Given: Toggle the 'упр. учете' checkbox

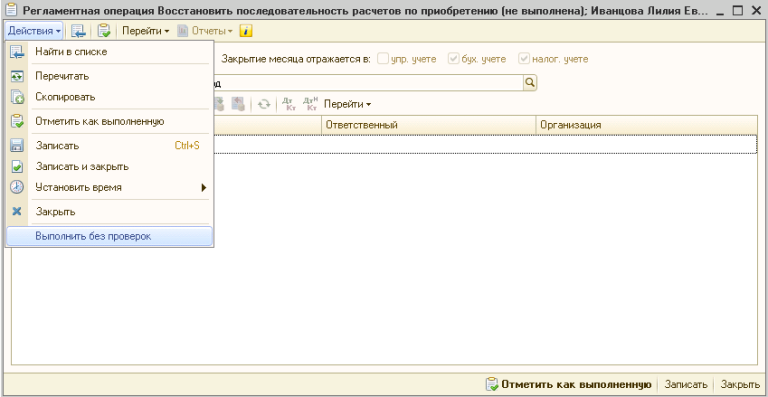Looking at the screenshot, I should [x=382, y=59].
